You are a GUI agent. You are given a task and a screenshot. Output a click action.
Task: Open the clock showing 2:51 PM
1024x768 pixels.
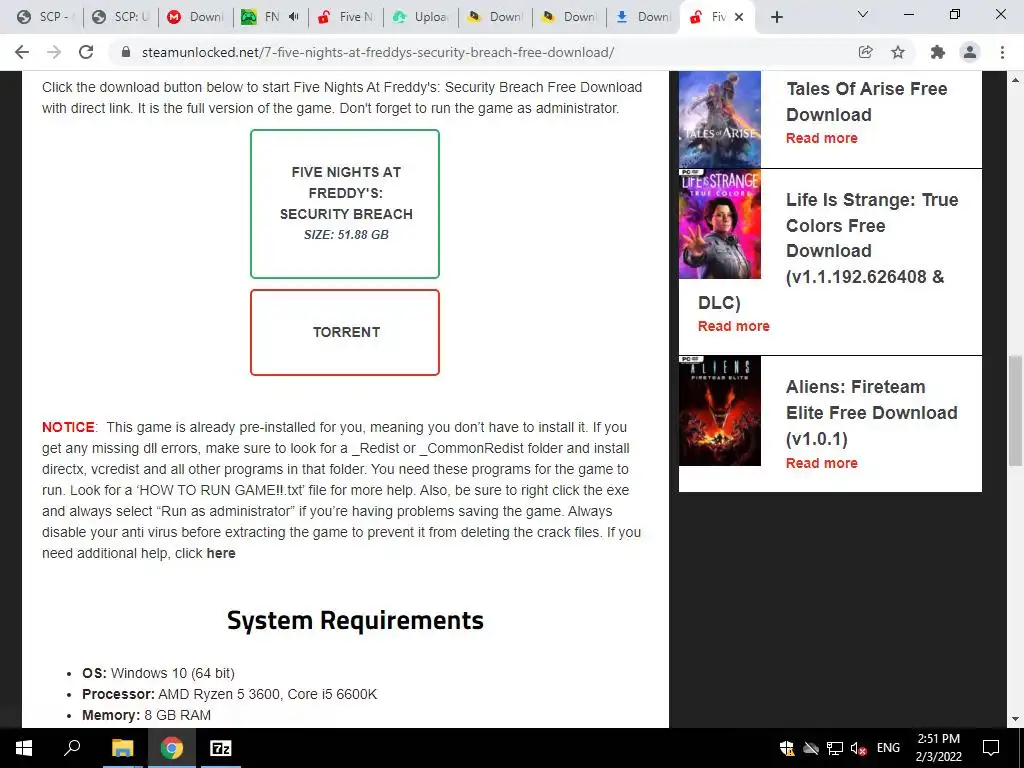938,748
